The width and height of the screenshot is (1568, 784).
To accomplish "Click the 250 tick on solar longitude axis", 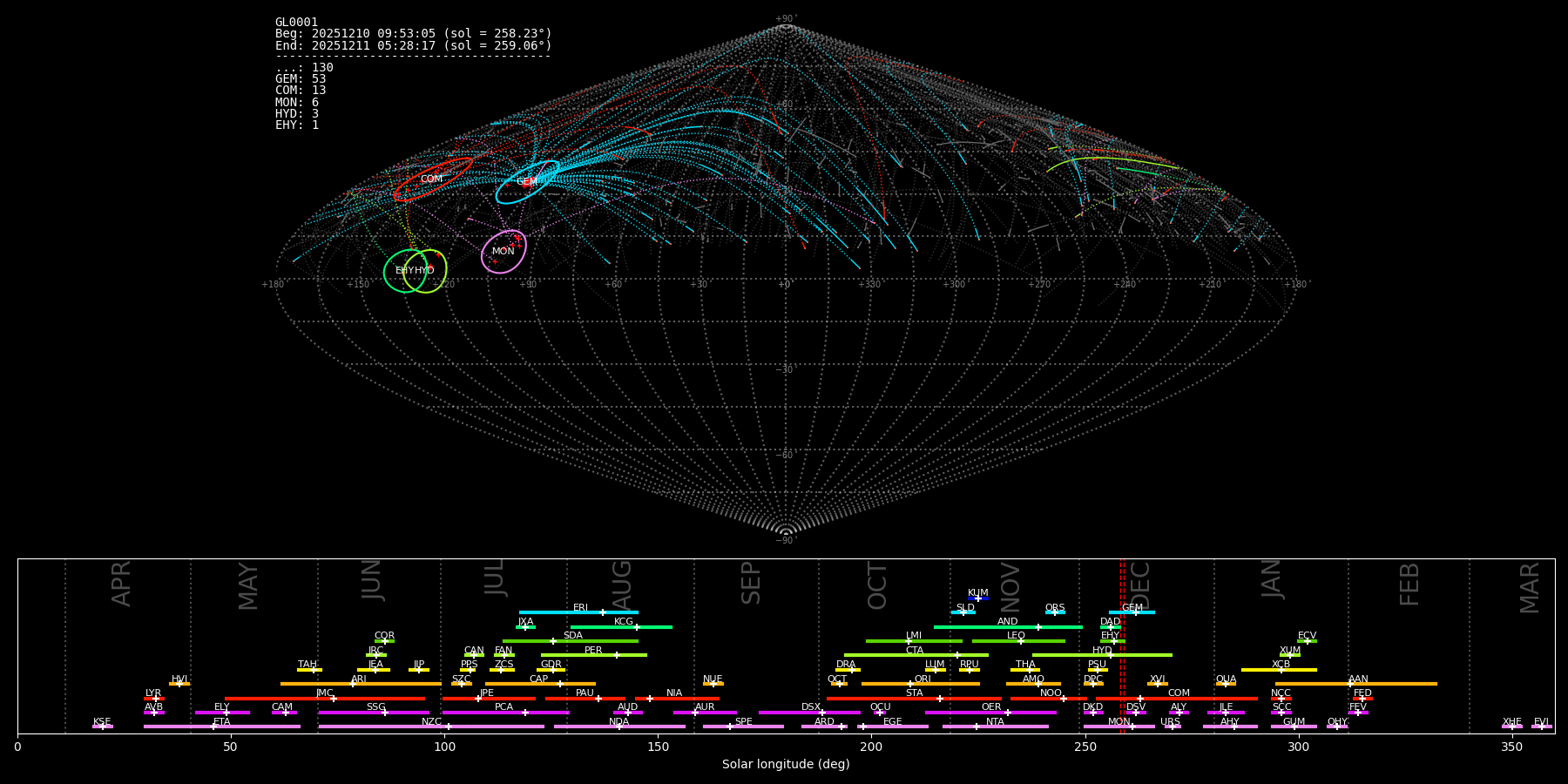I will (1085, 747).
